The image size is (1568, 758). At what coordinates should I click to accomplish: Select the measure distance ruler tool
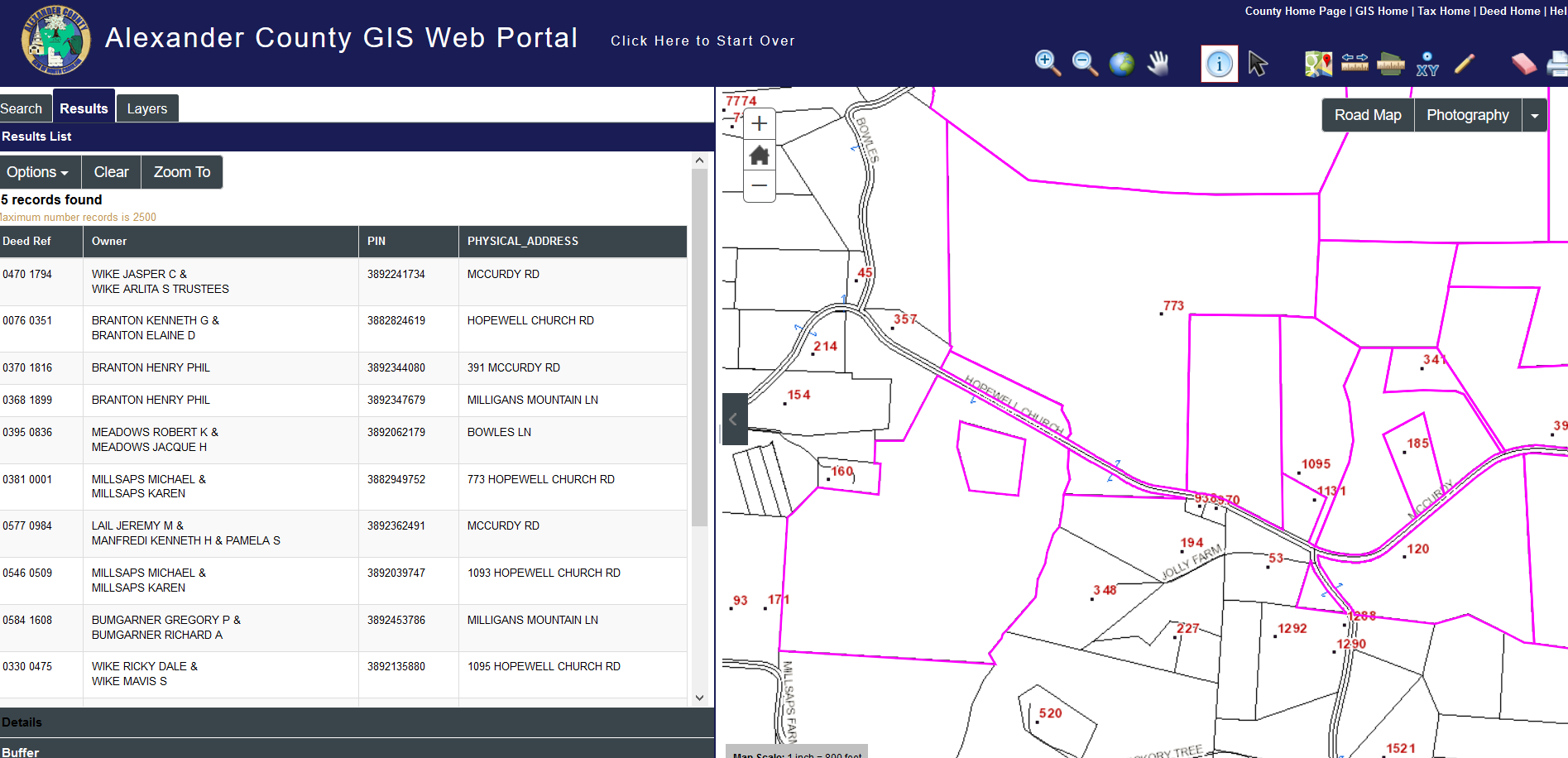[x=1355, y=63]
